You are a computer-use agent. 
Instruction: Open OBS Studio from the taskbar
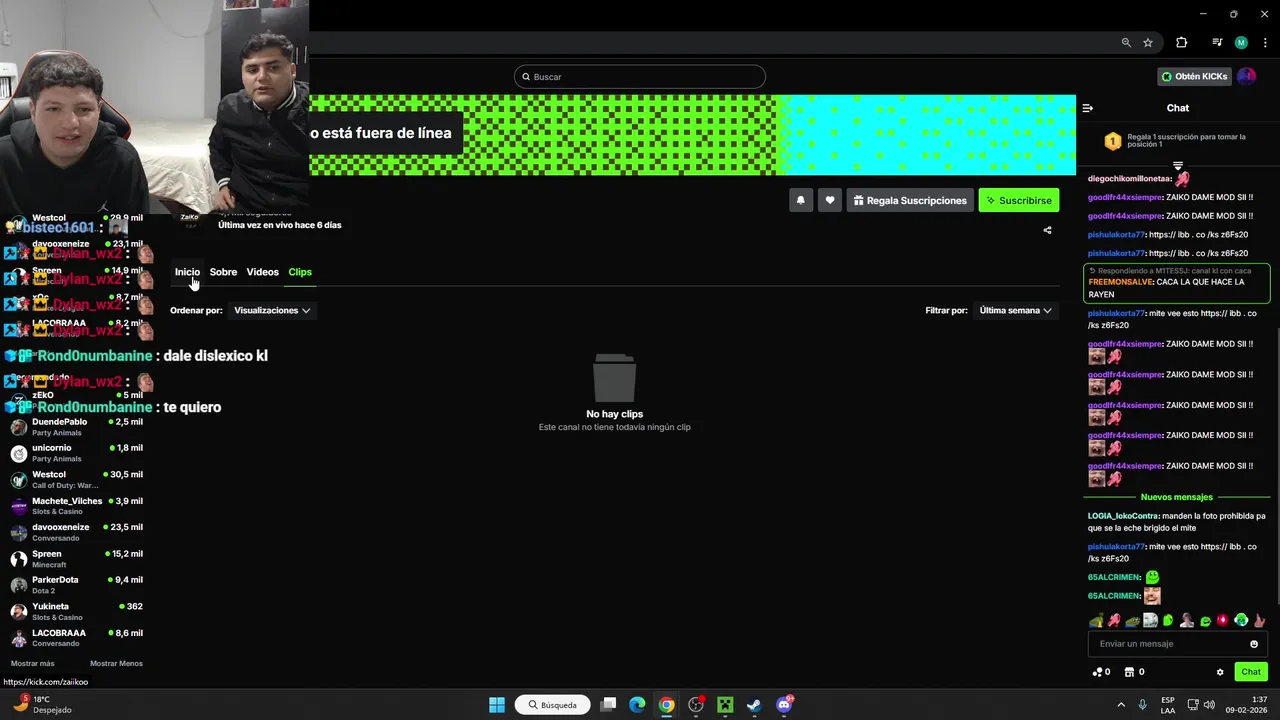[x=696, y=705]
